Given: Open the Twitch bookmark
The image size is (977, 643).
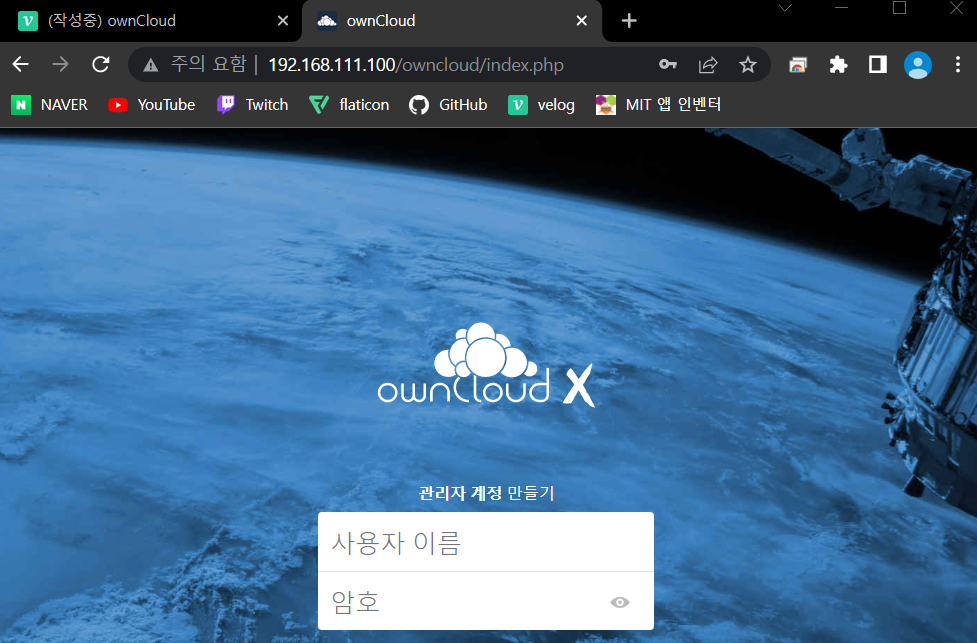Looking at the screenshot, I should [x=252, y=105].
